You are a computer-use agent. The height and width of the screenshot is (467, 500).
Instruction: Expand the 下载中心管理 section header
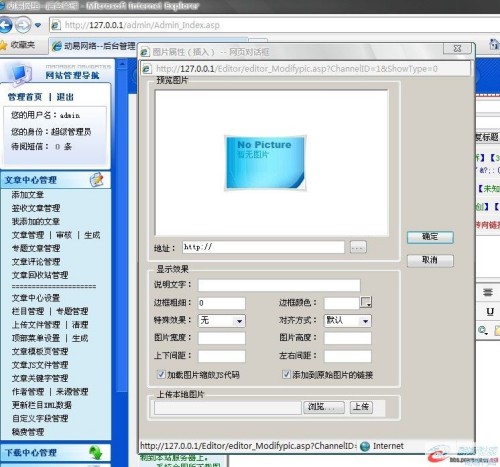pyautogui.click(x=55, y=453)
